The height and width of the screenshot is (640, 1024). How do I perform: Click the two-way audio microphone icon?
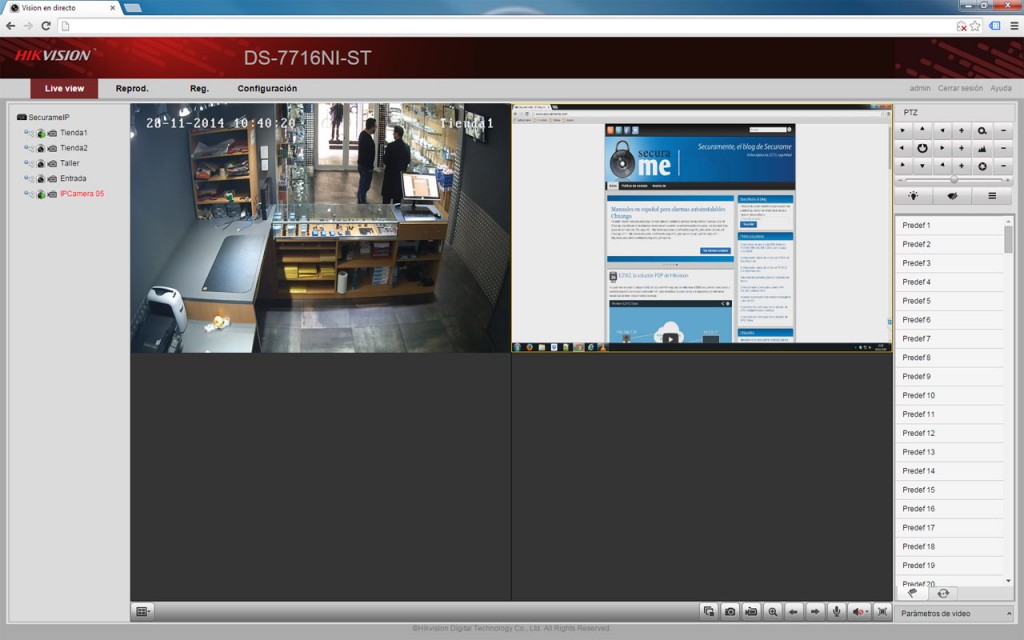(837, 611)
